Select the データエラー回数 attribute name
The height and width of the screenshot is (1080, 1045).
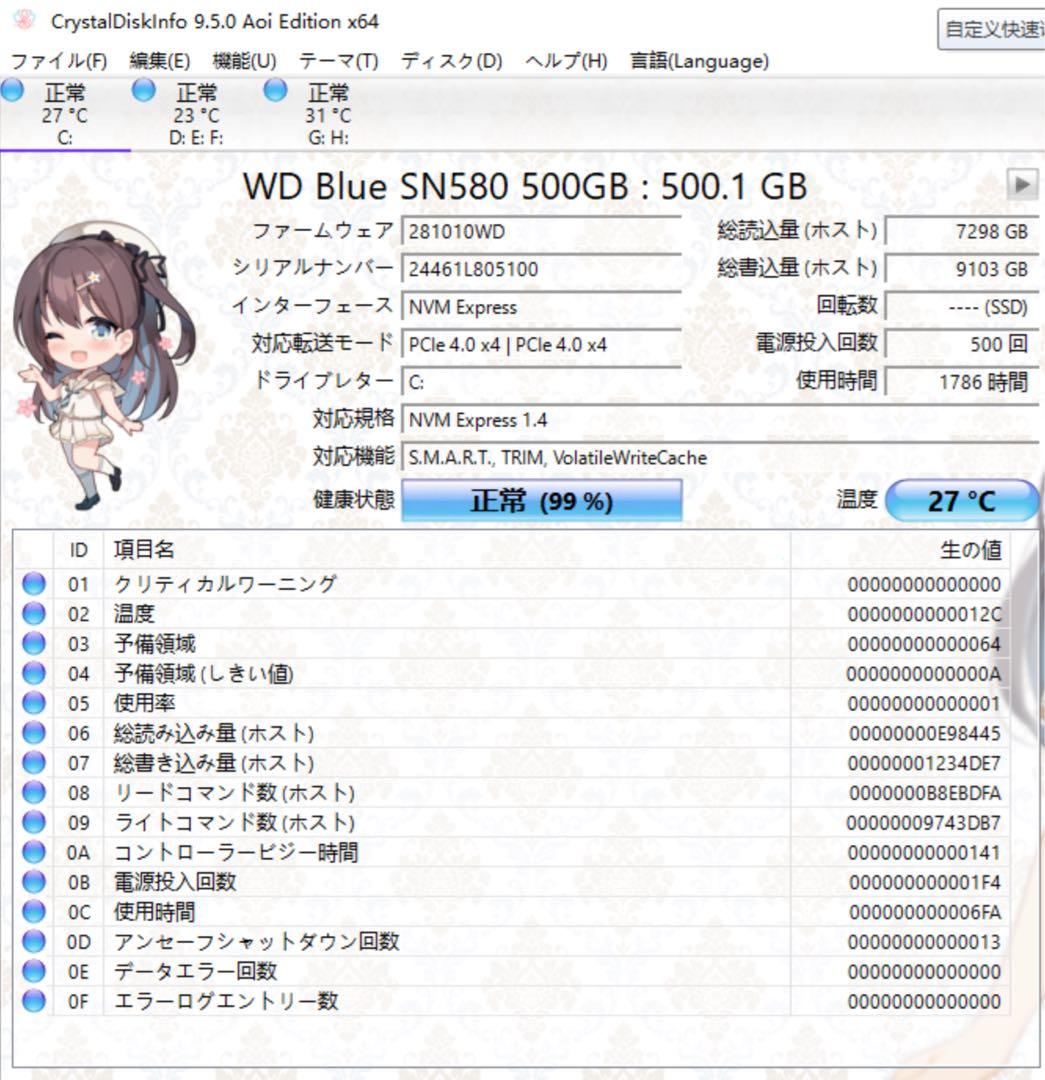(x=195, y=971)
